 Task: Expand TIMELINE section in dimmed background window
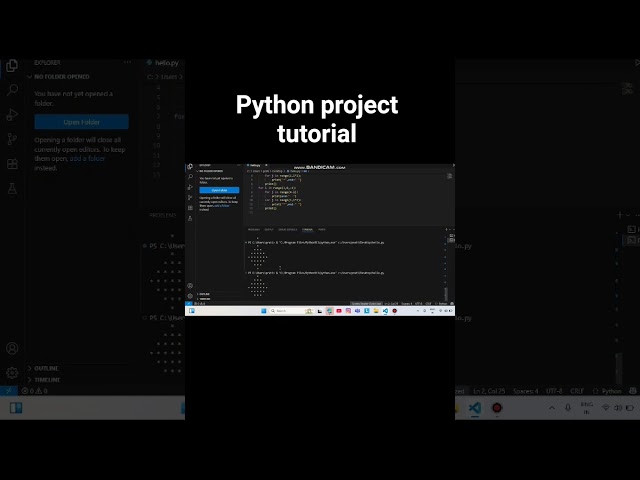pyautogui.click(x=44, y=380)
